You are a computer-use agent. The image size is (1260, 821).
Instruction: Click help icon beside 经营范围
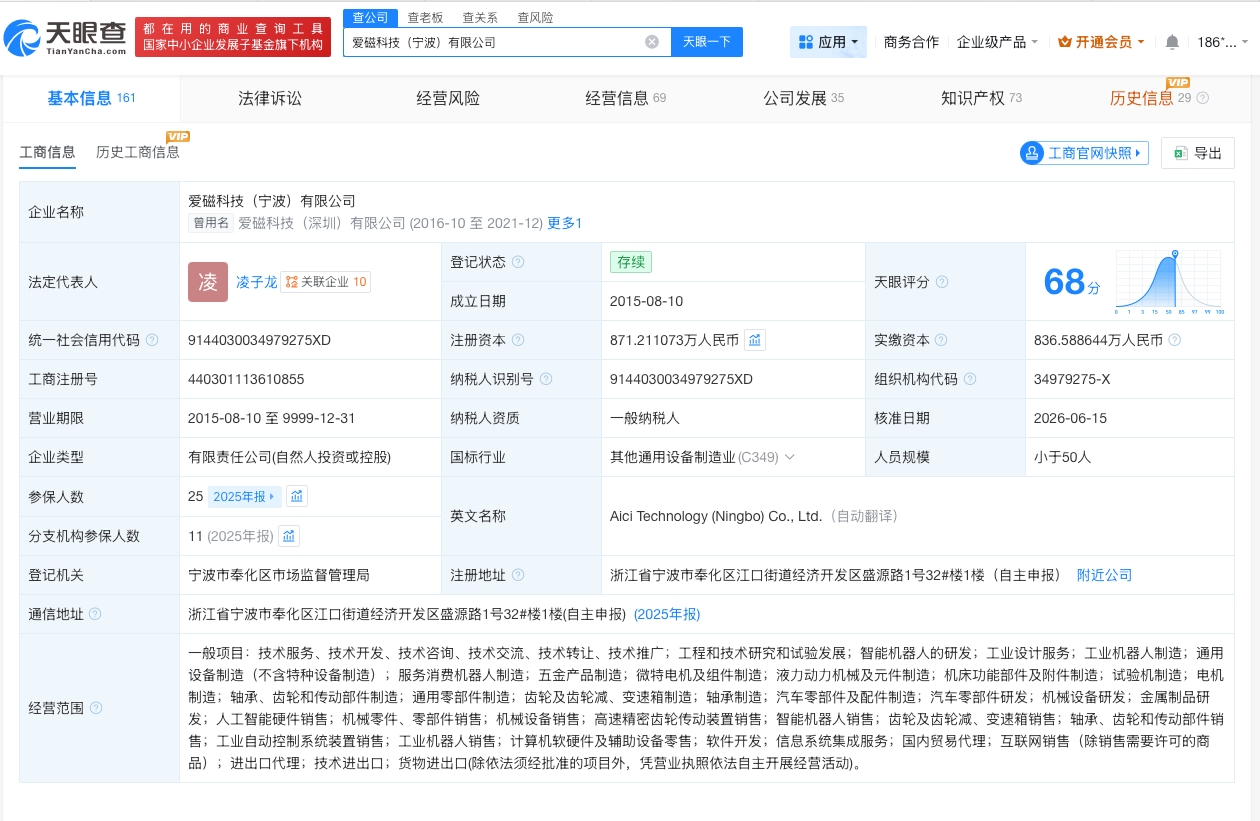pos(95,708)
